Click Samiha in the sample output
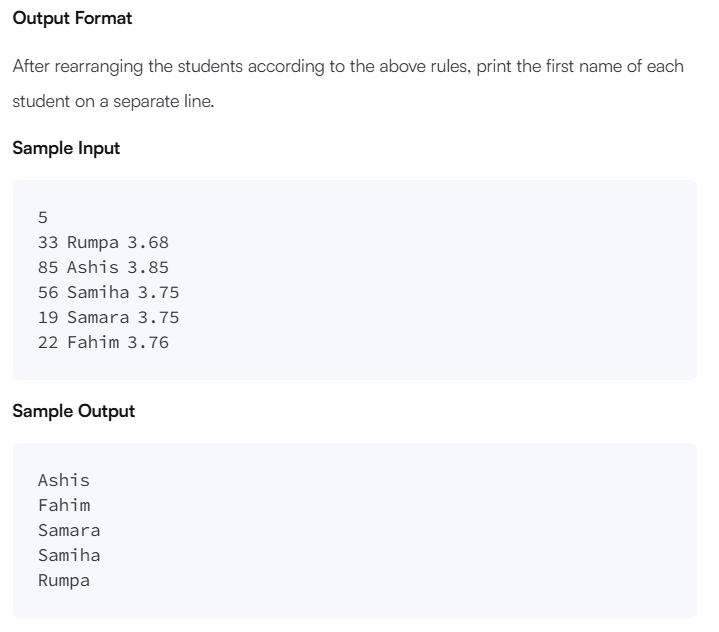The width and height of the screenshot is (719, 632). pyautogui.click(x=69, y=555)
